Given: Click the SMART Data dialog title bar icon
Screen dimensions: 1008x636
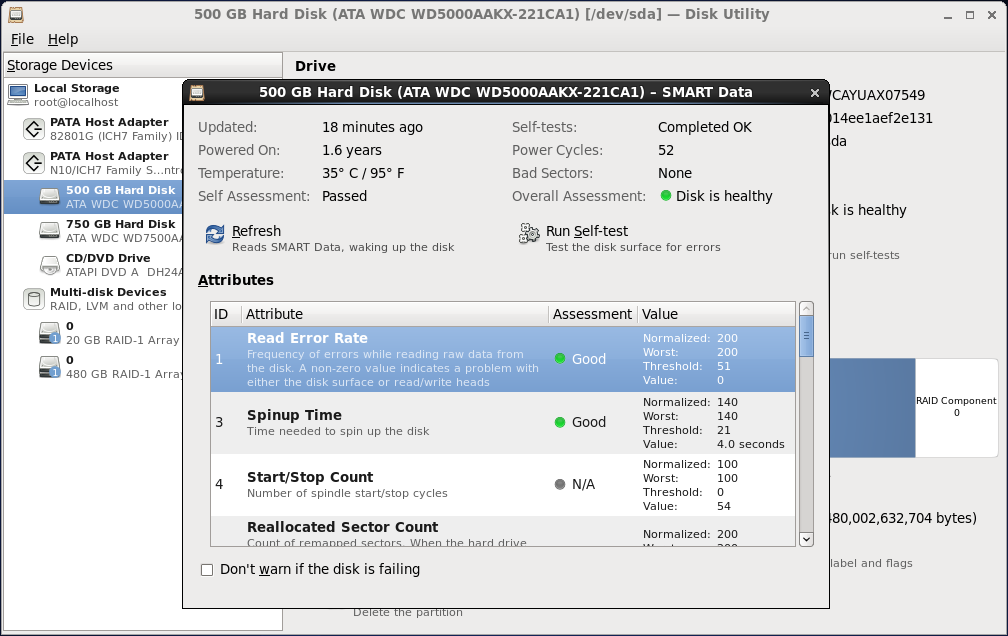Looking at the screenshot, I should (x=197, y=93).
